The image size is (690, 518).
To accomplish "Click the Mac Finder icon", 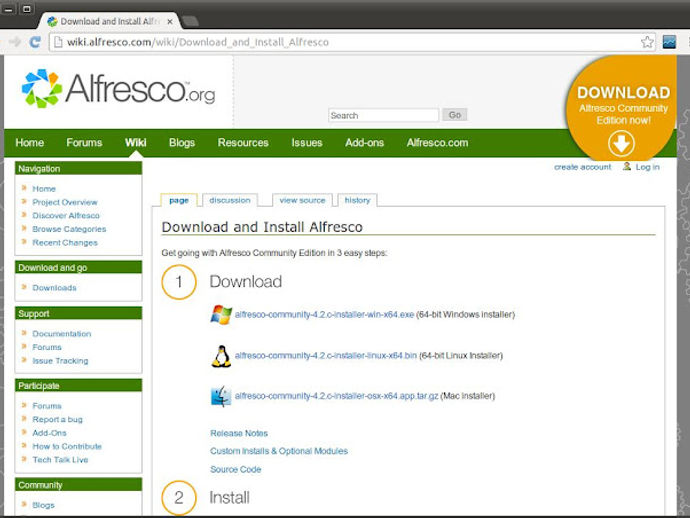I will coord(221,396).
